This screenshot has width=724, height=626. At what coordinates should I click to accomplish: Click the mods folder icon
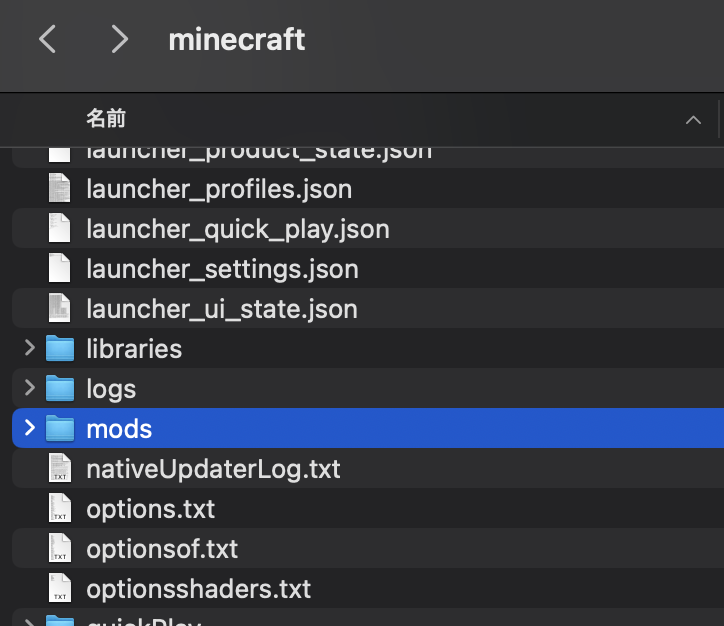60,428
